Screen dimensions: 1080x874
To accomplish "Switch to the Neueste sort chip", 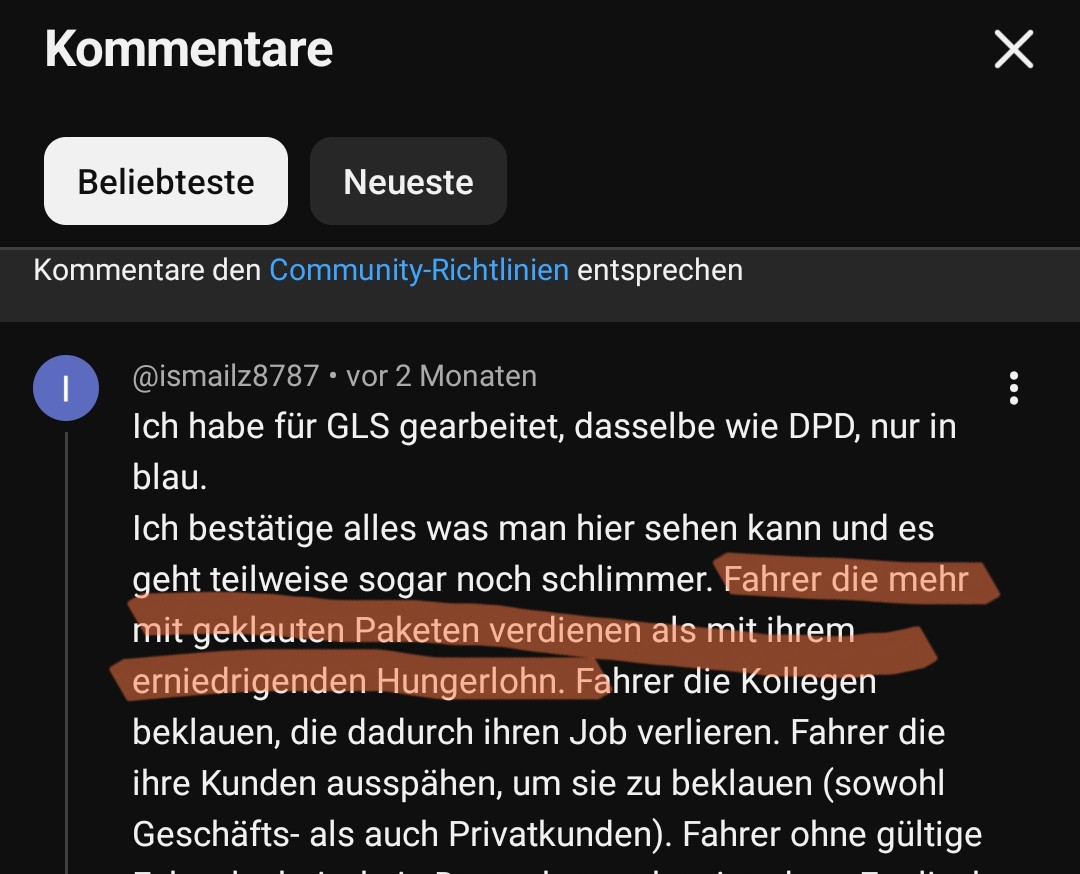I will [x=408, y=181].
